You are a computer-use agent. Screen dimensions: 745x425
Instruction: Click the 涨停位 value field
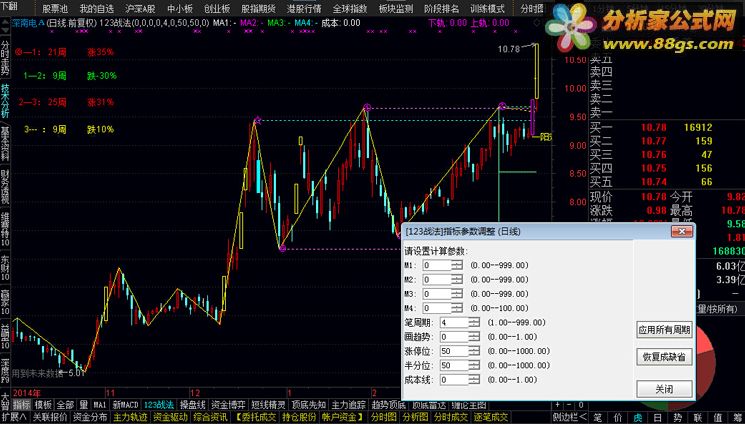point(454,351)
